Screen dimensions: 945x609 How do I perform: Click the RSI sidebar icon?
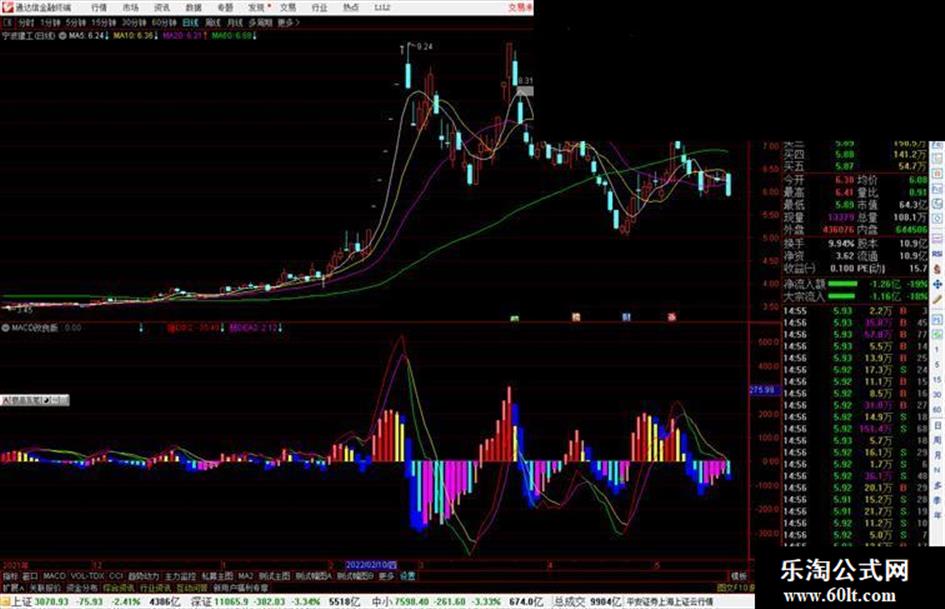pos(937,254)
